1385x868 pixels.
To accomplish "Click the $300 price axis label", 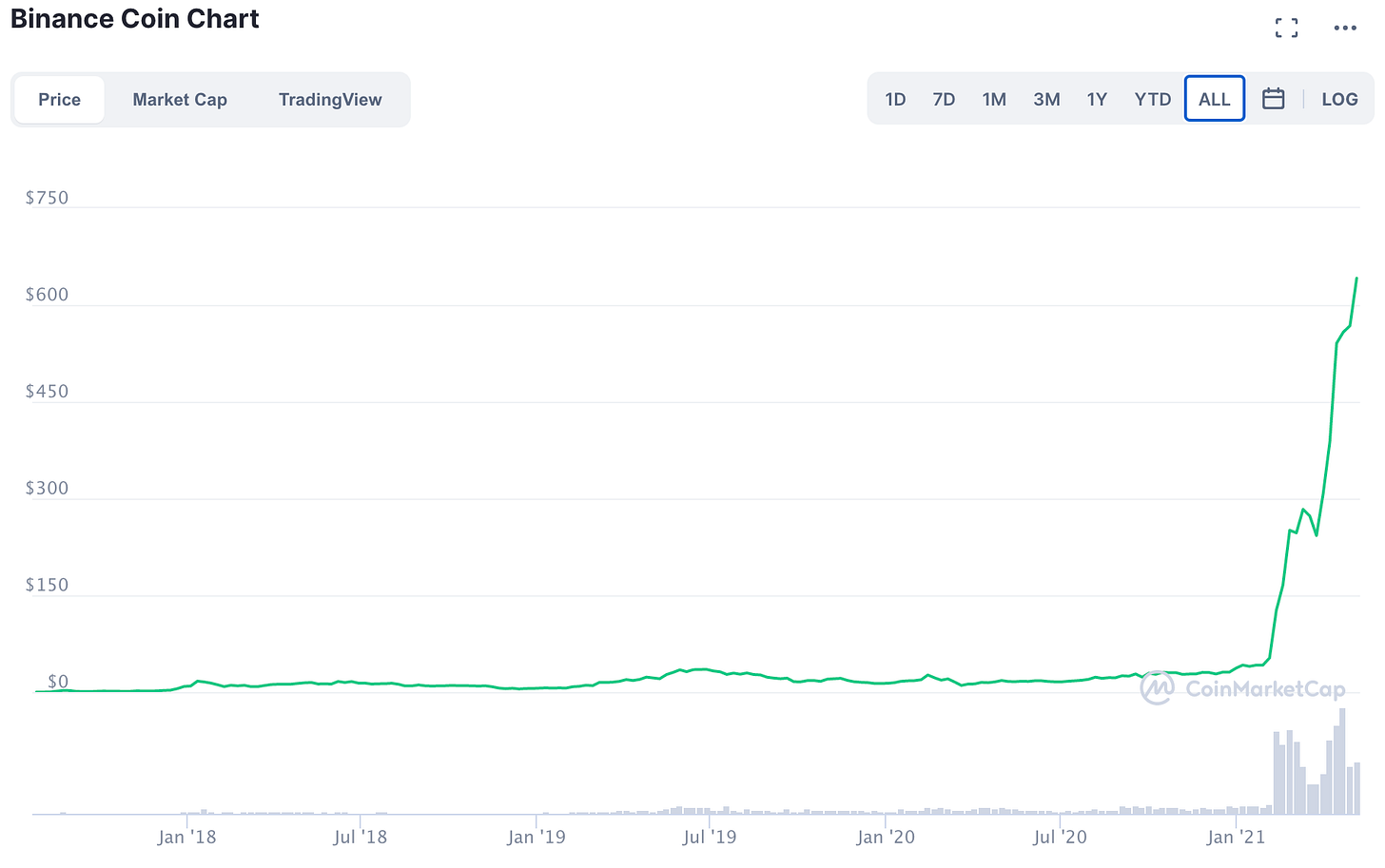I will pos(47,489).
